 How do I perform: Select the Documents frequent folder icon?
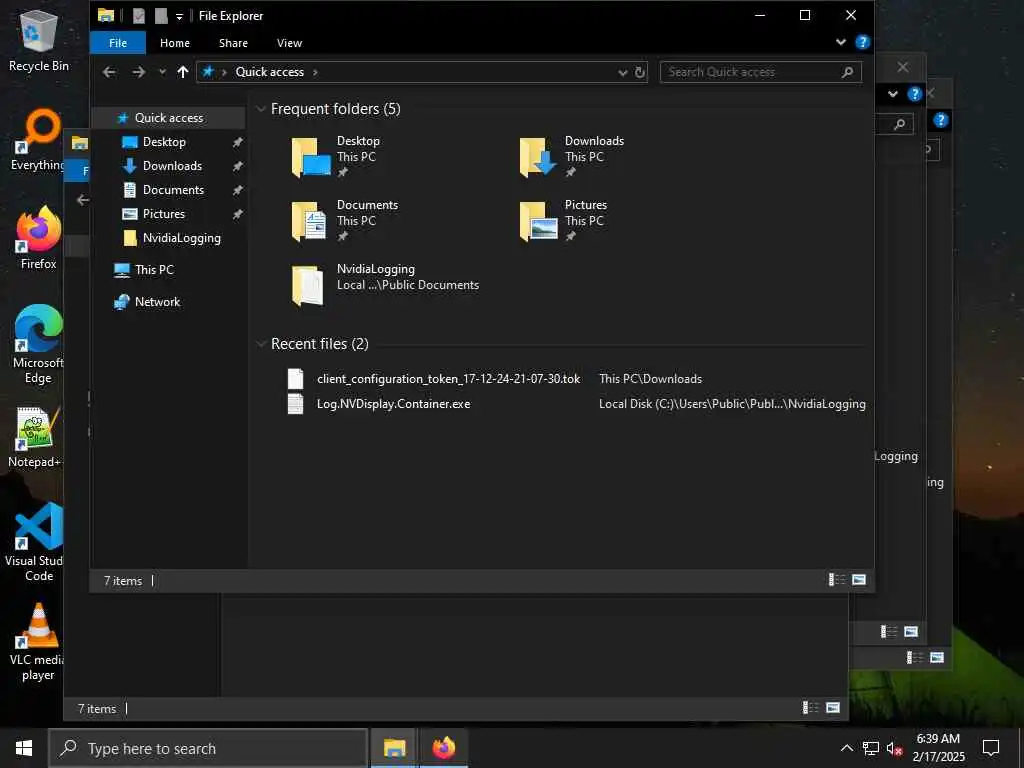pyautogui.click(x=310, y=221)
